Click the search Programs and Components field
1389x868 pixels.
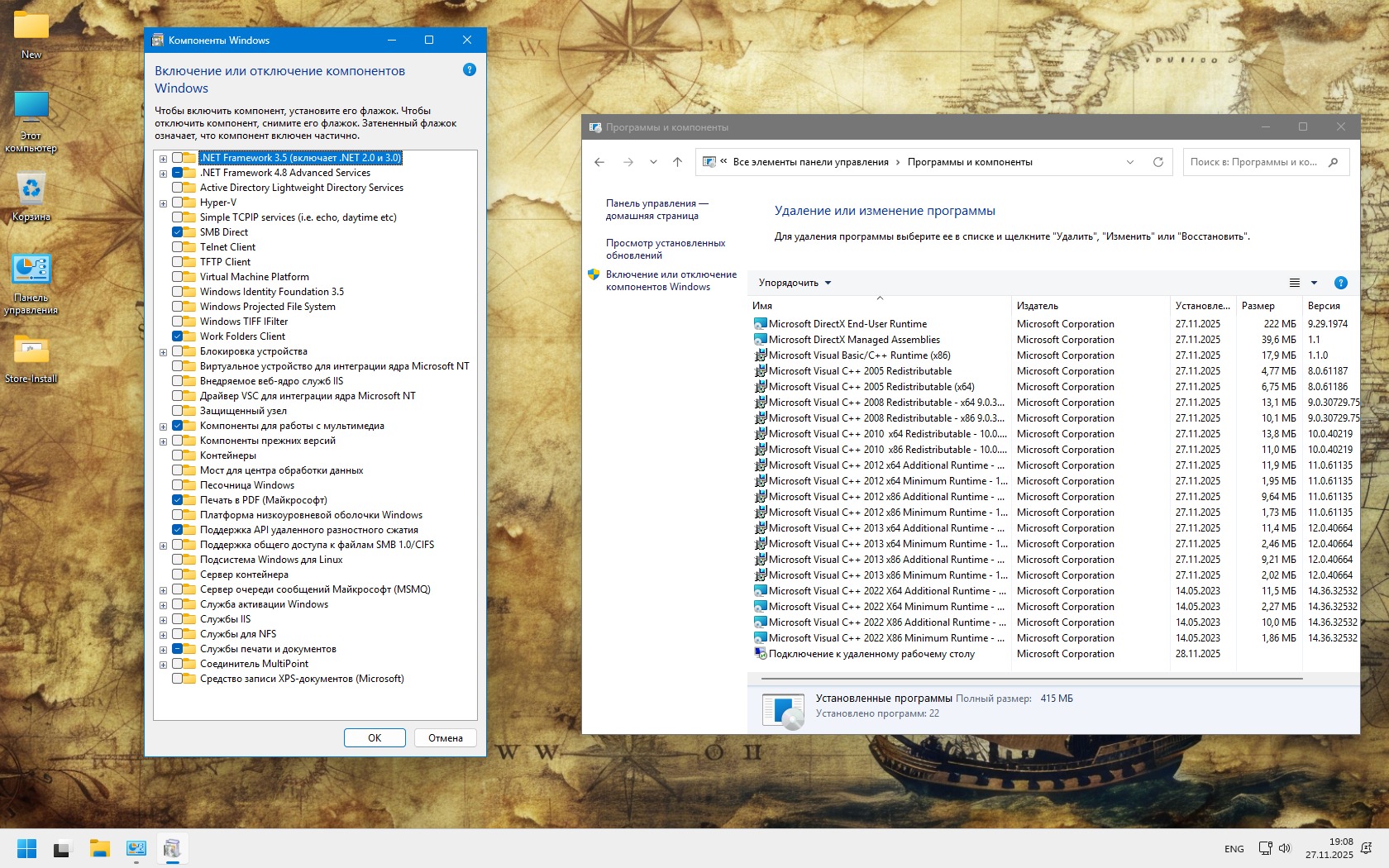pyautogui.click(x=1255, y=162)
